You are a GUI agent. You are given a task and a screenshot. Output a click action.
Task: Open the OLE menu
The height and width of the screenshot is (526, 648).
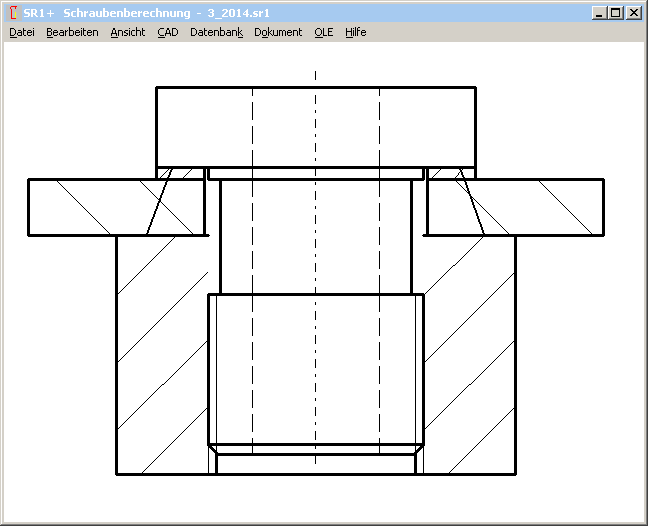click(324, 32)
